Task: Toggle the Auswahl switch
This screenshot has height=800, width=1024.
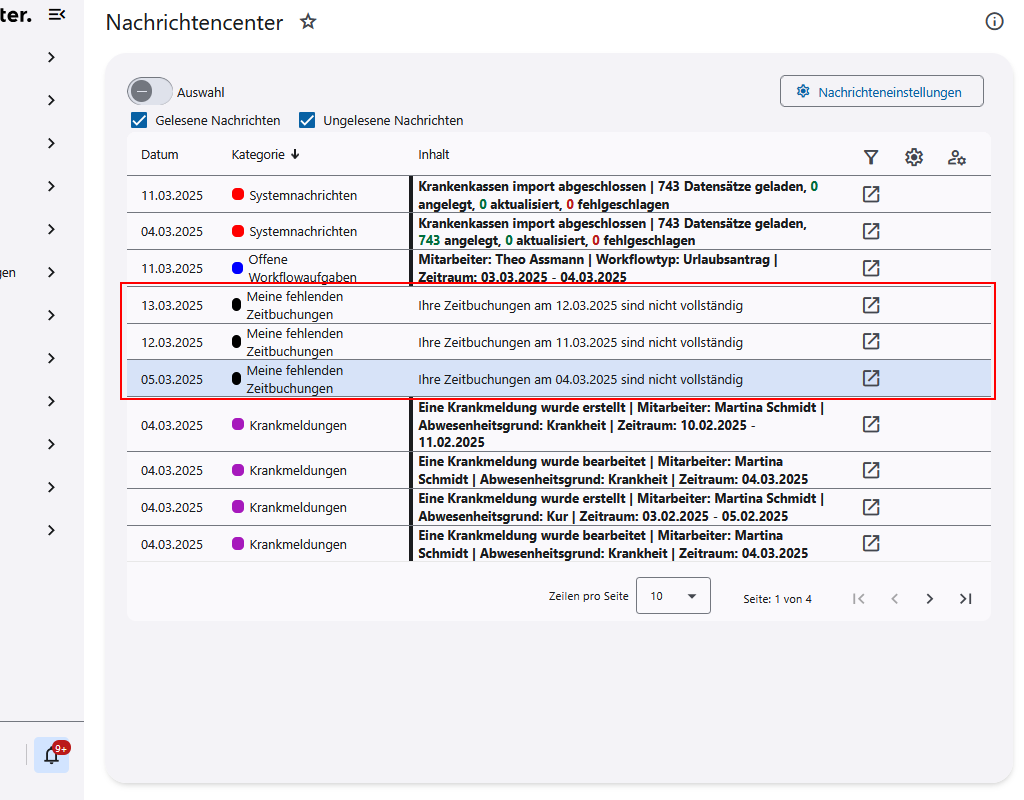Action: pos(150,91)
